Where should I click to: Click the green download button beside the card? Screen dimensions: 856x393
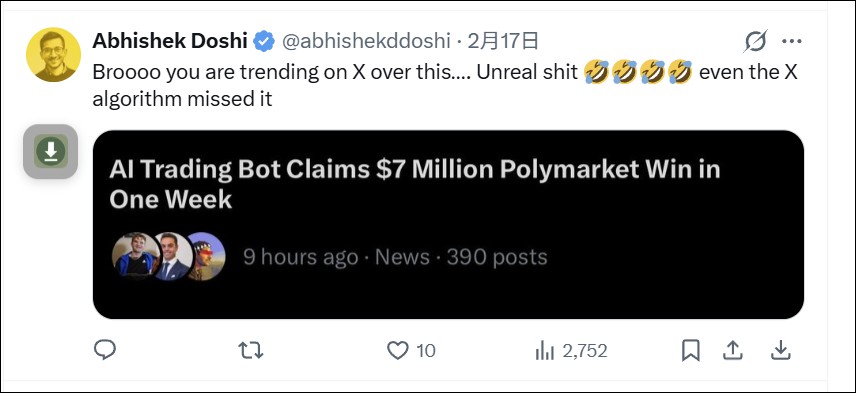click(x=51, y=151)
